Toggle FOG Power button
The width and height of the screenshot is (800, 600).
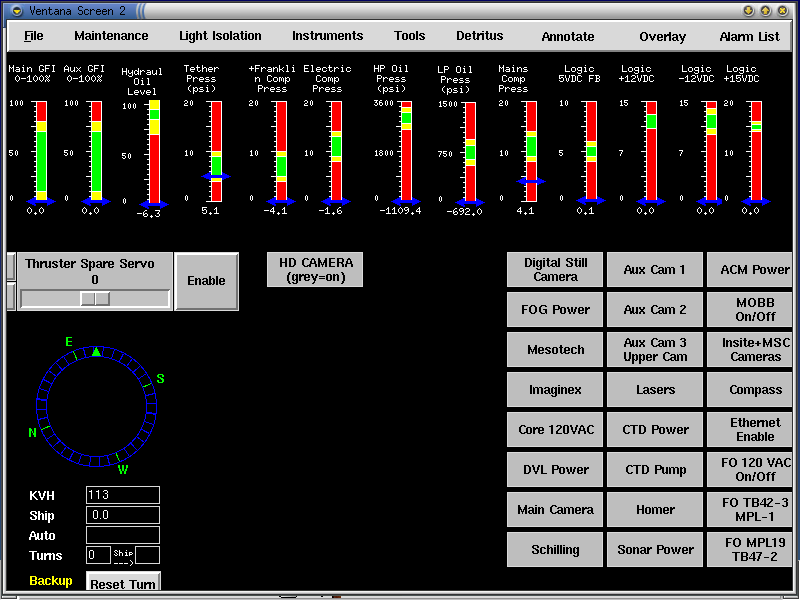pos(555,309)
